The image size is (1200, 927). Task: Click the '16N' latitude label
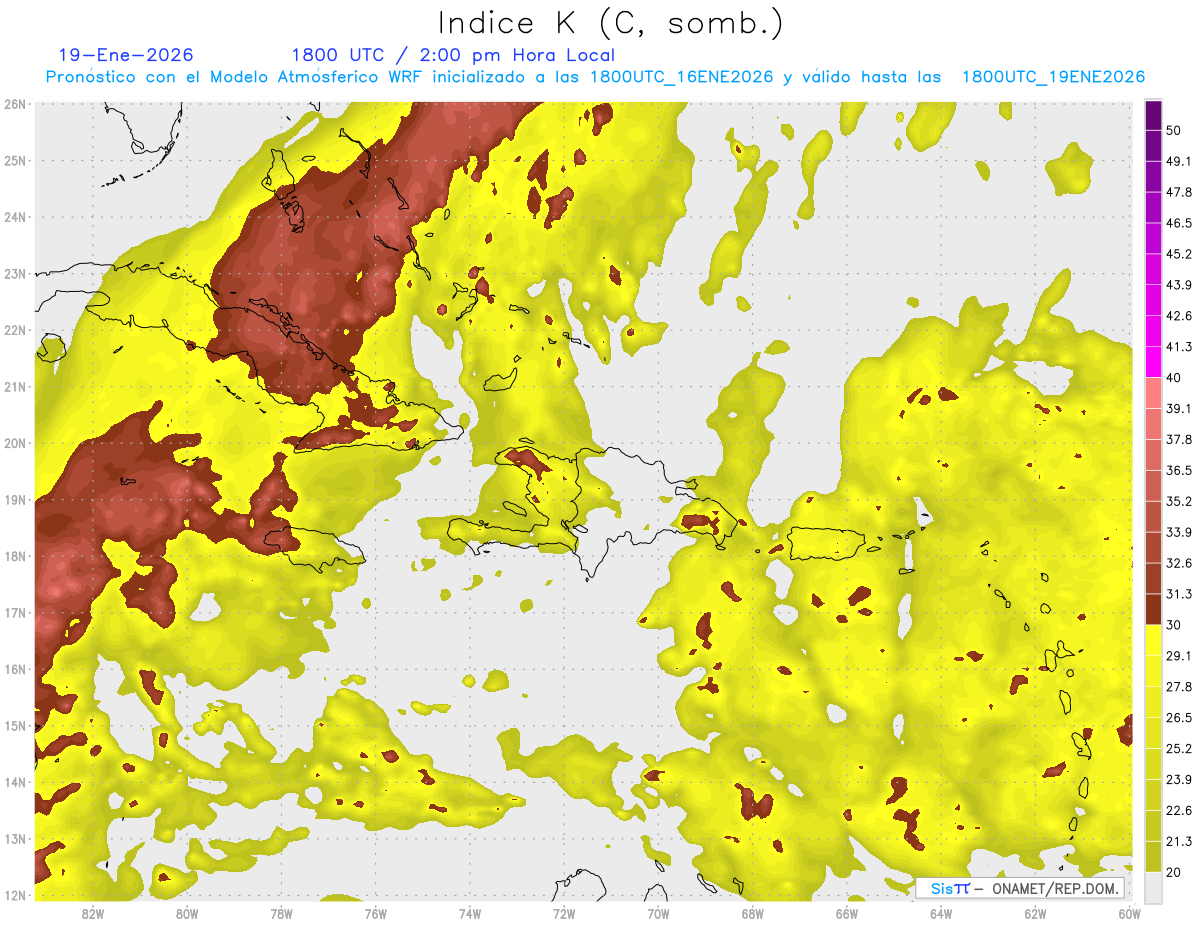pyautogui.click(x=15, y=669)
